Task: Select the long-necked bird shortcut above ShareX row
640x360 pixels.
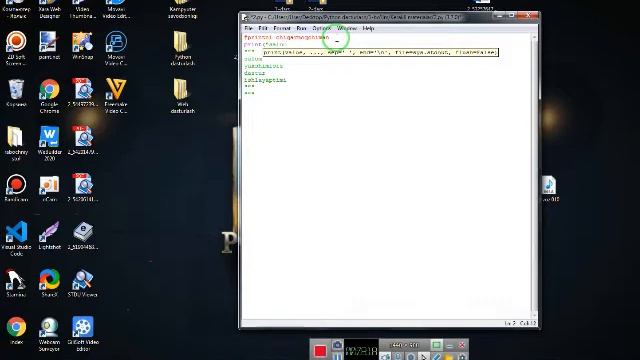Action: (16, 283)
